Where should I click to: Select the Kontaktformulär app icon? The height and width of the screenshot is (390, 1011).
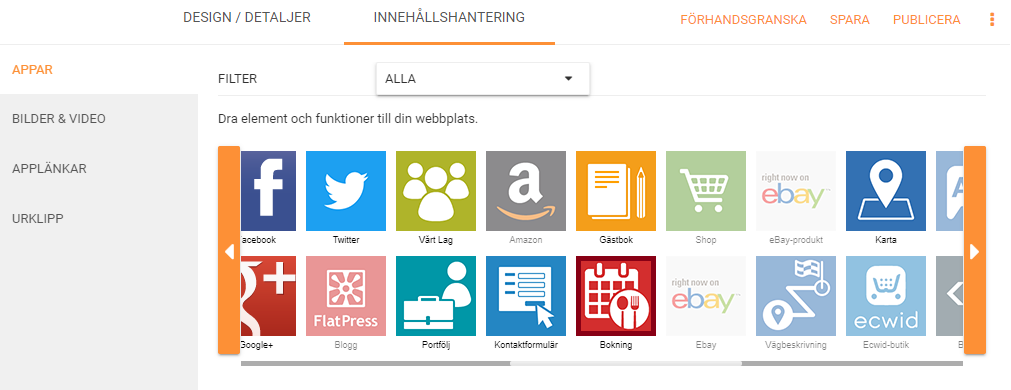click(x=526, y=296)
